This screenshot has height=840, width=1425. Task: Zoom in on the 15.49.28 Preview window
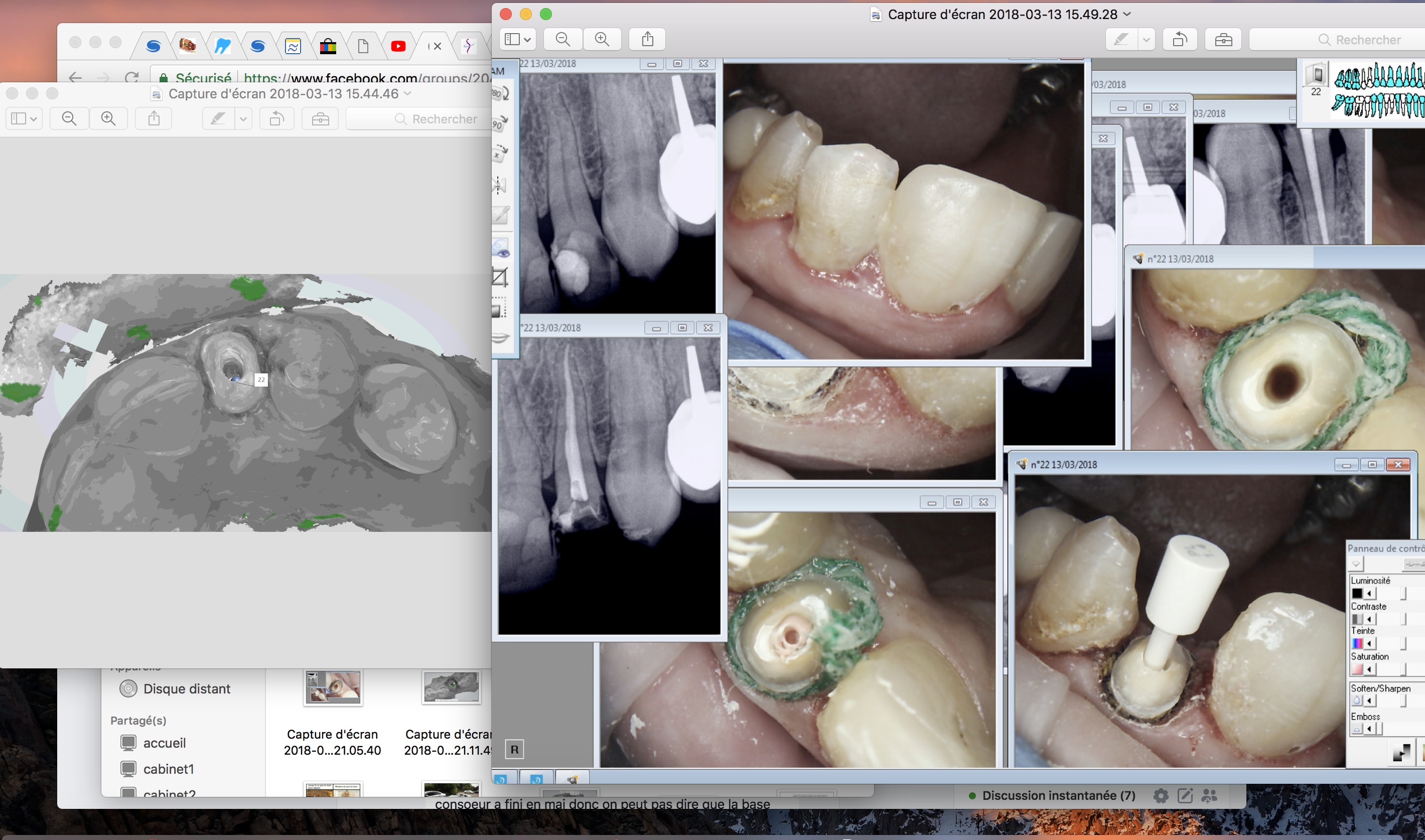pyautogui.click(x=602, y=39)
